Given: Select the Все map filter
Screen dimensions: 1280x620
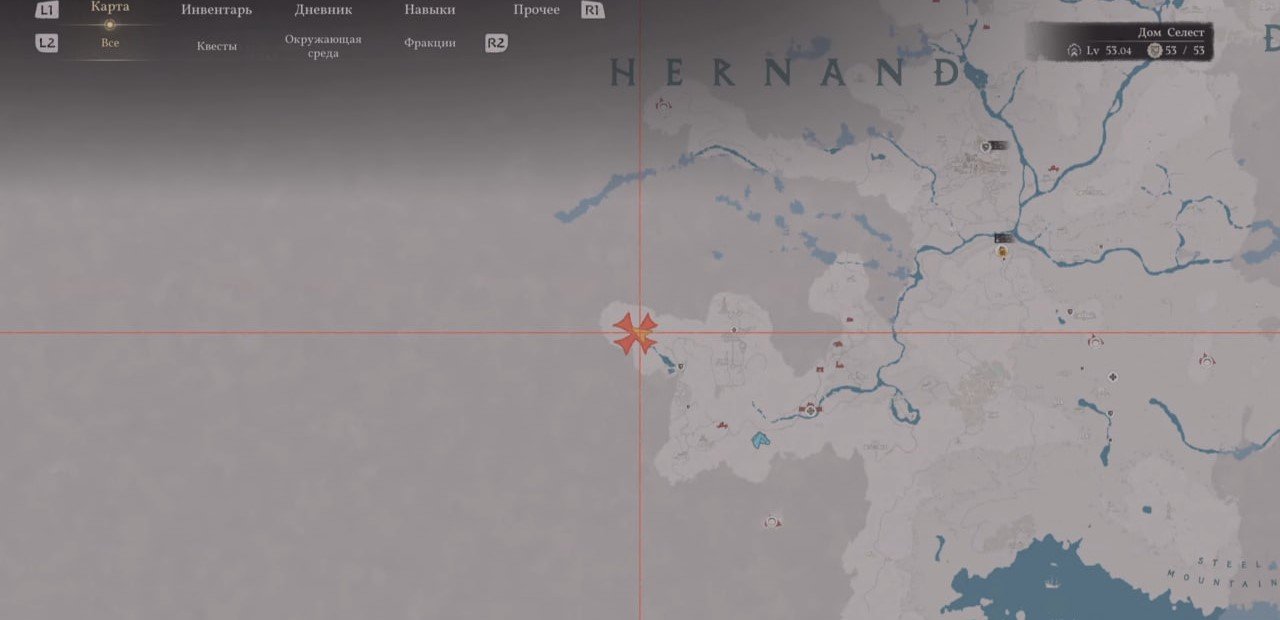Looking at the screenshot, I should pos(110,43).
